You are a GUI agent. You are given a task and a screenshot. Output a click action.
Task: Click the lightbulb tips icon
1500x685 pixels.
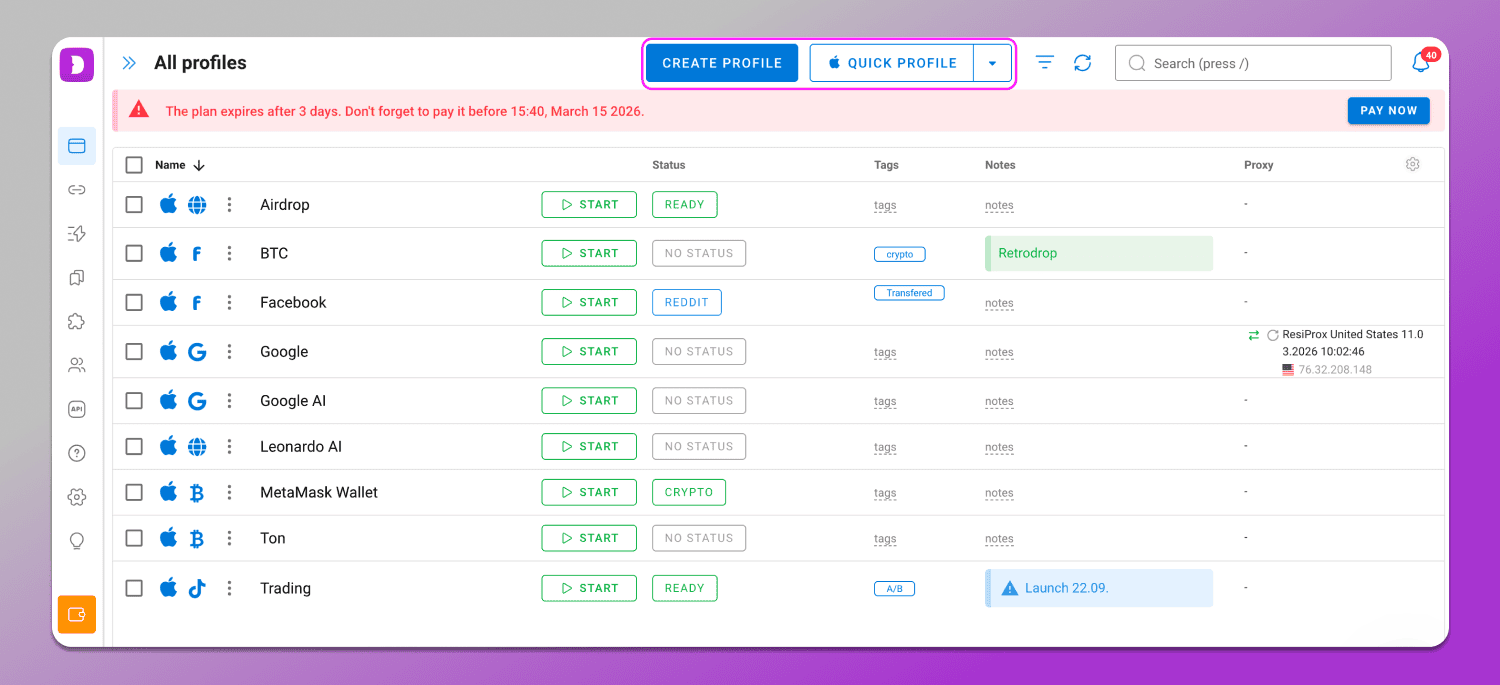[77, 541]
